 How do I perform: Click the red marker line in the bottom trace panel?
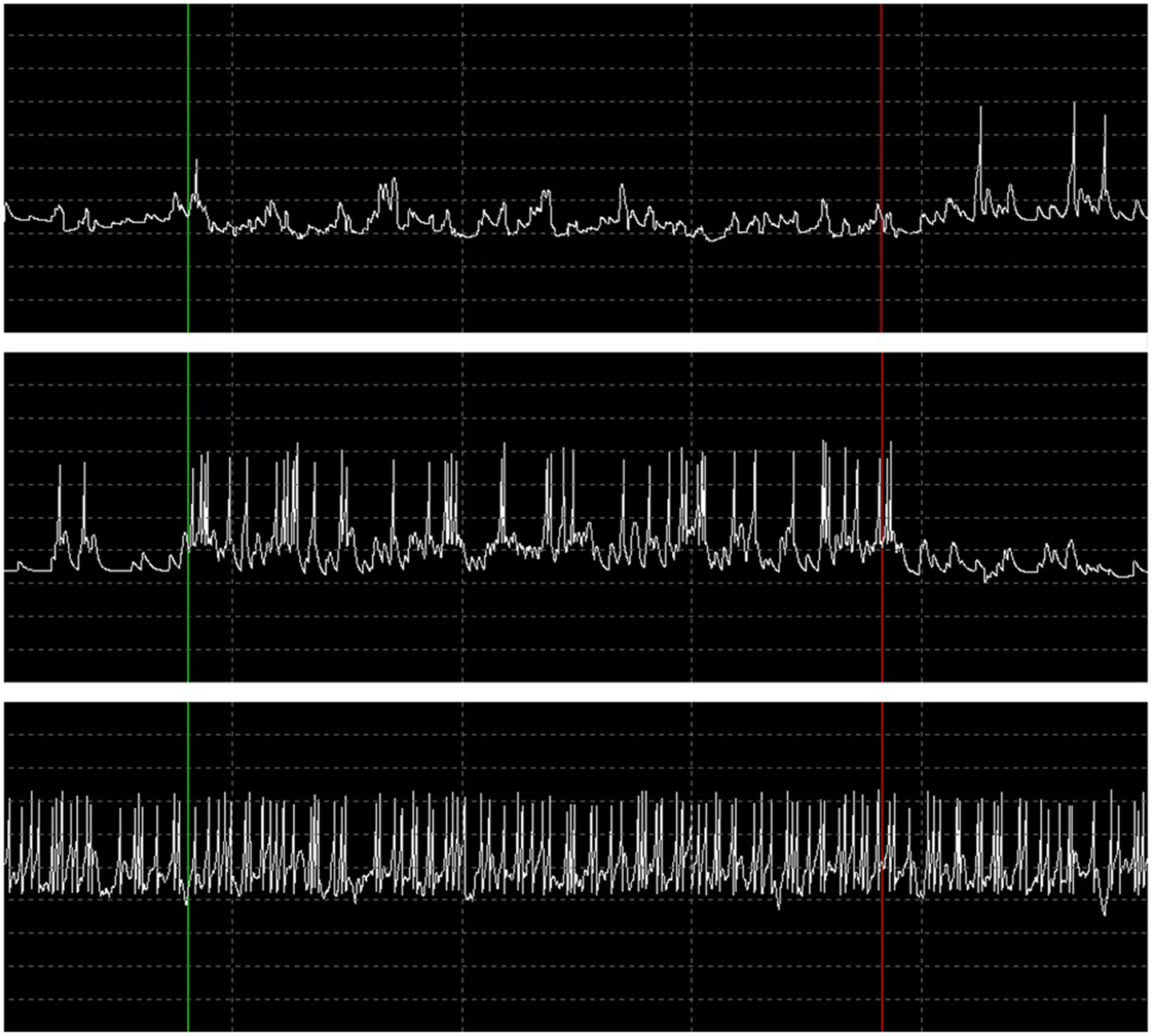click(882, 867)
